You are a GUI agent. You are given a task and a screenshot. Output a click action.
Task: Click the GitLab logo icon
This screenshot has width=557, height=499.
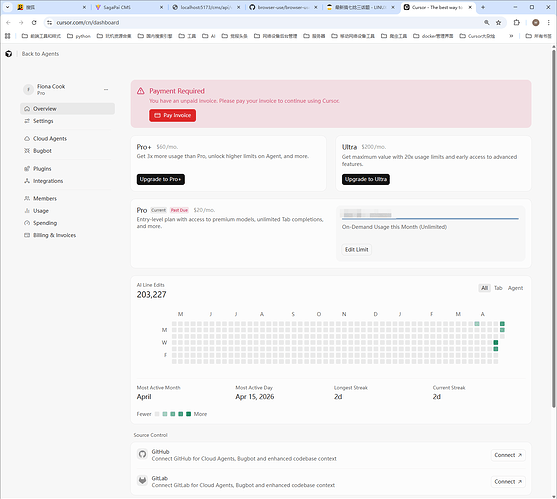[142, 481]
